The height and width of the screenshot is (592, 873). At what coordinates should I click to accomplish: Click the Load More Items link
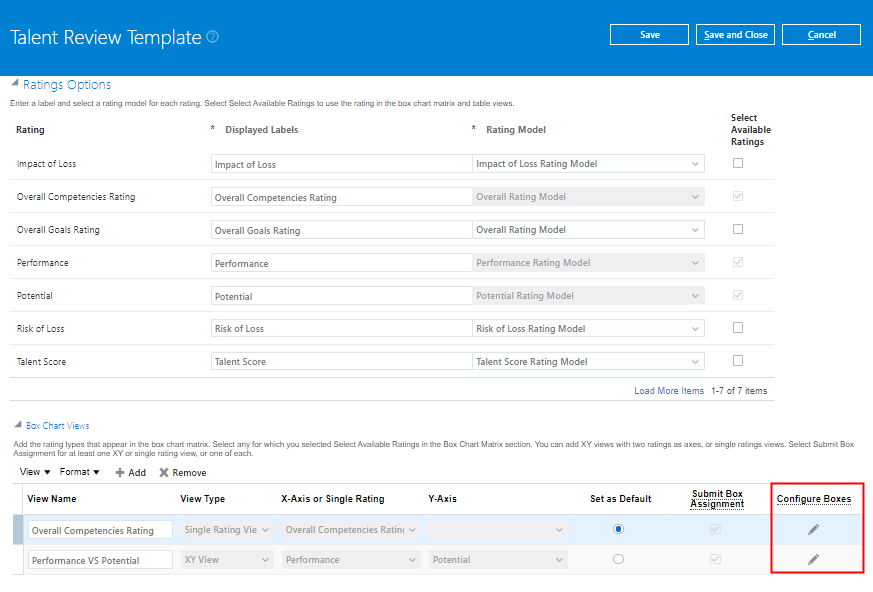(669, 390)
